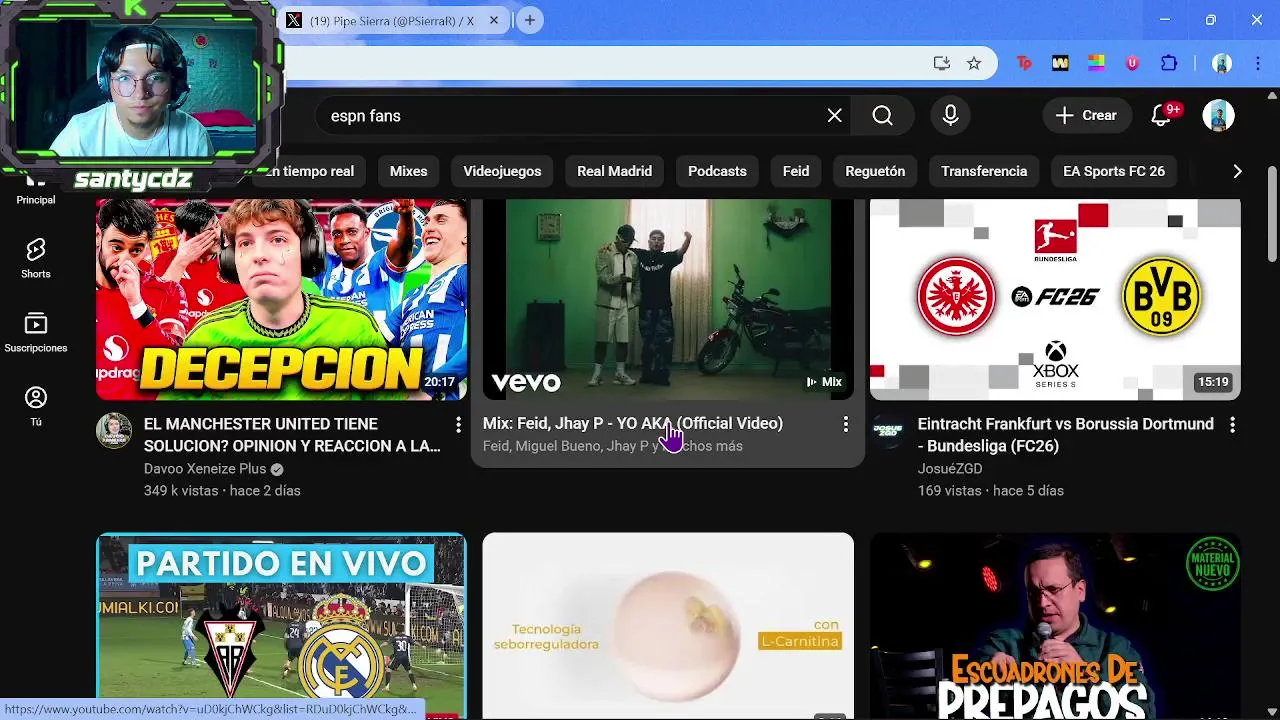The width and height of the screenshot is (1280, 720).
Task: Open options for Eintracht Frankfurt video
Action: click(1232, 425)
